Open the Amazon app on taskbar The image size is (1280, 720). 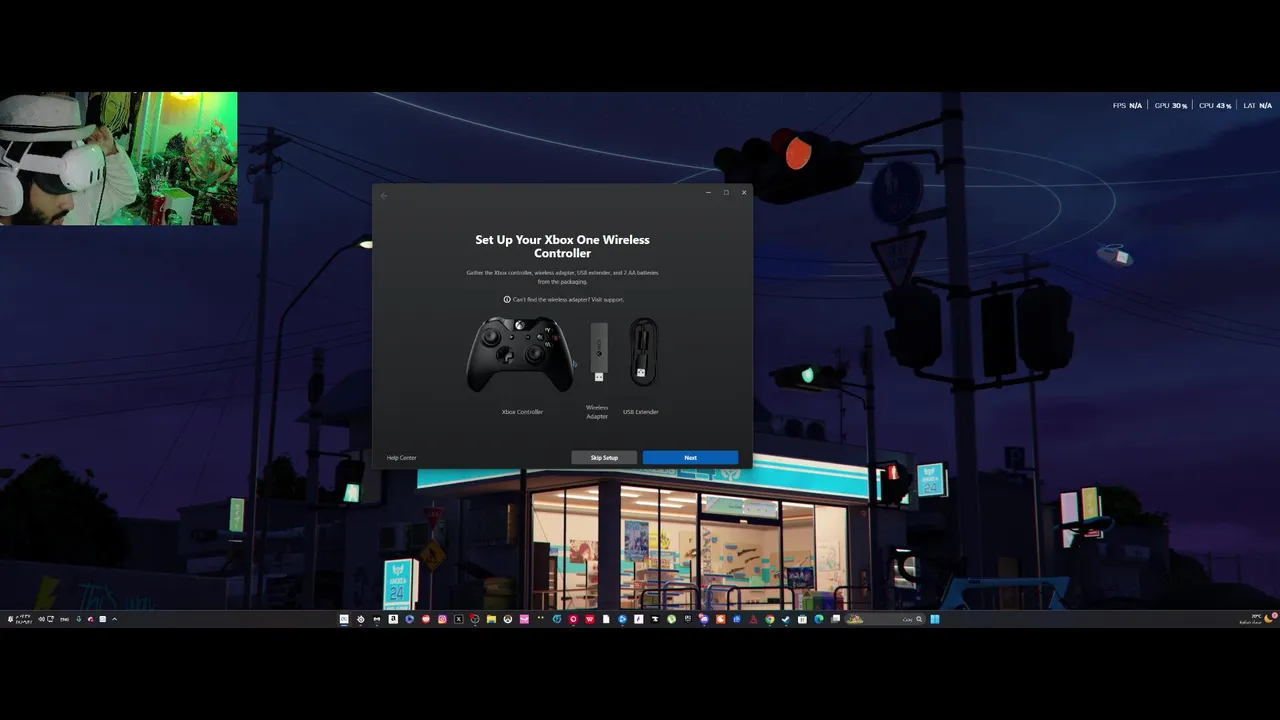point(393,619)
